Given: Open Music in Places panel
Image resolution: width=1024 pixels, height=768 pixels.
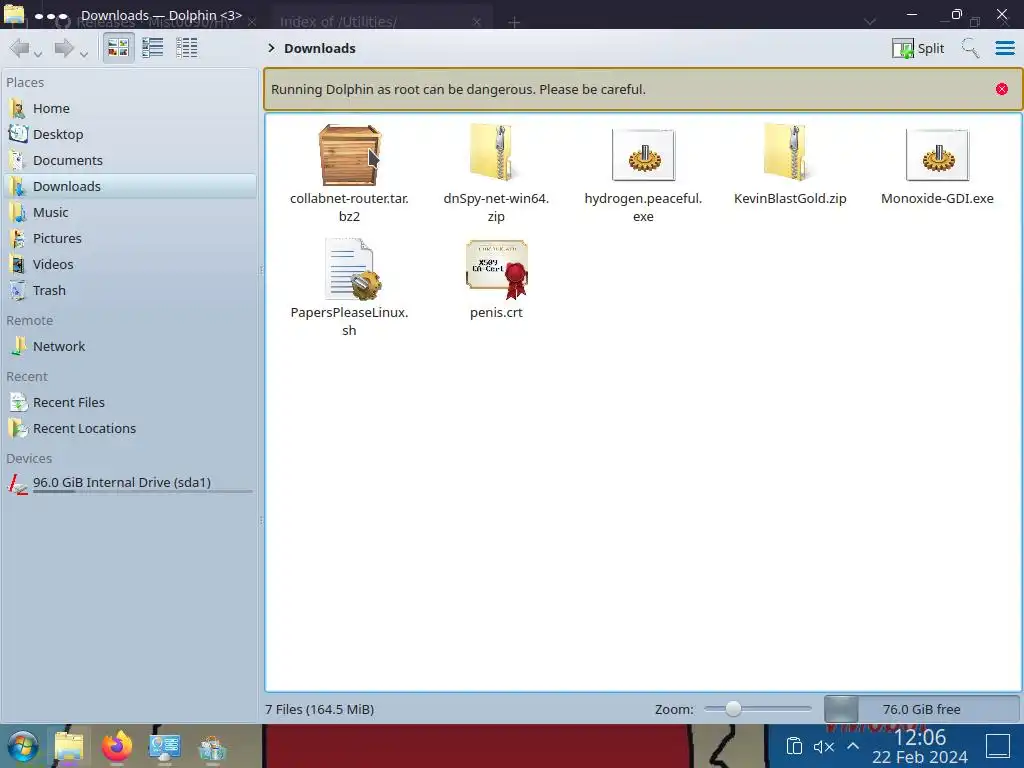Looking at the screenshot, I should [x=130, y=213].
